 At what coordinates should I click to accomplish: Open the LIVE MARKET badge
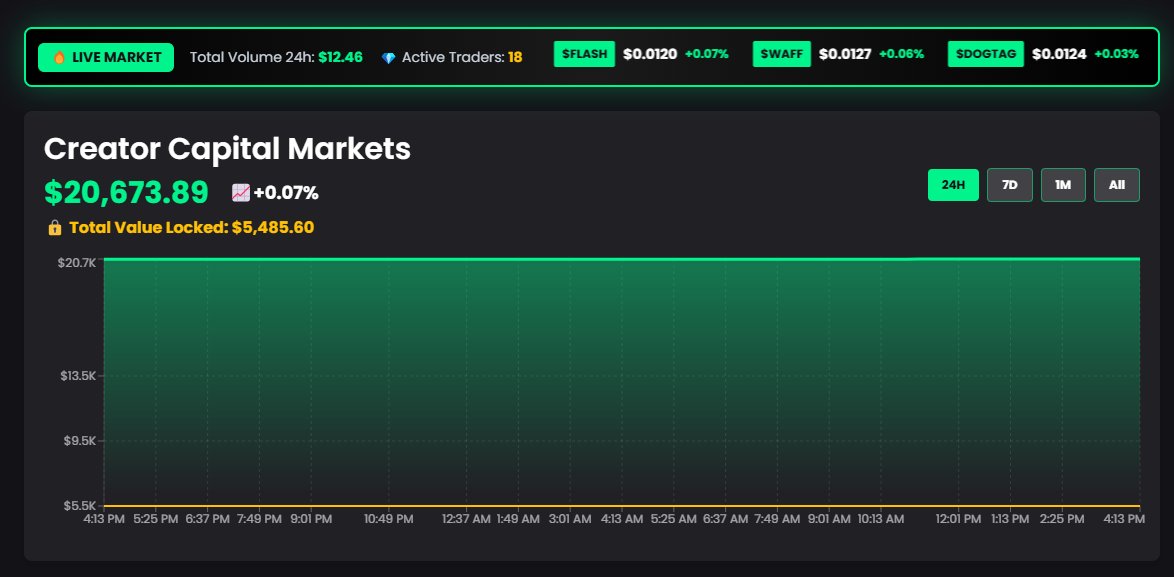tap(106, 58)
